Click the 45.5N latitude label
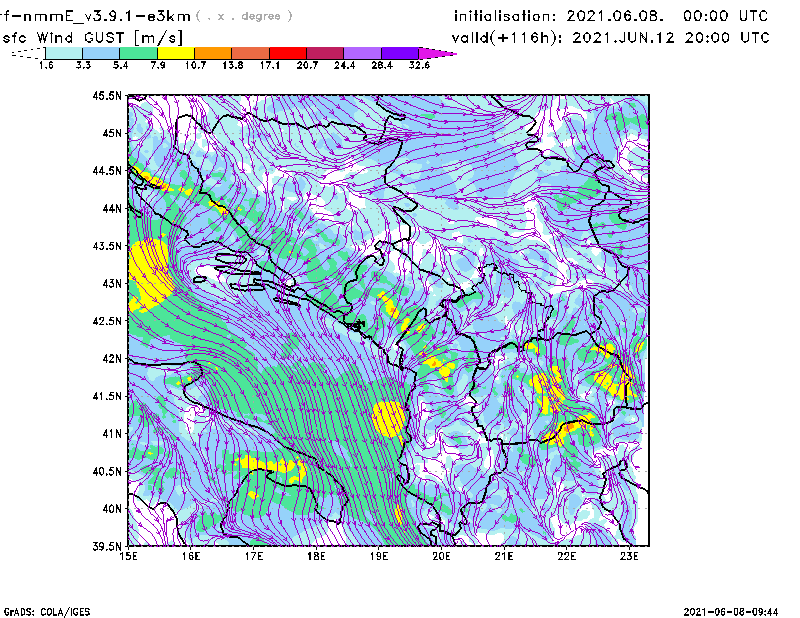This screenshot has width=800, height=618. click(x=107, y=95)
